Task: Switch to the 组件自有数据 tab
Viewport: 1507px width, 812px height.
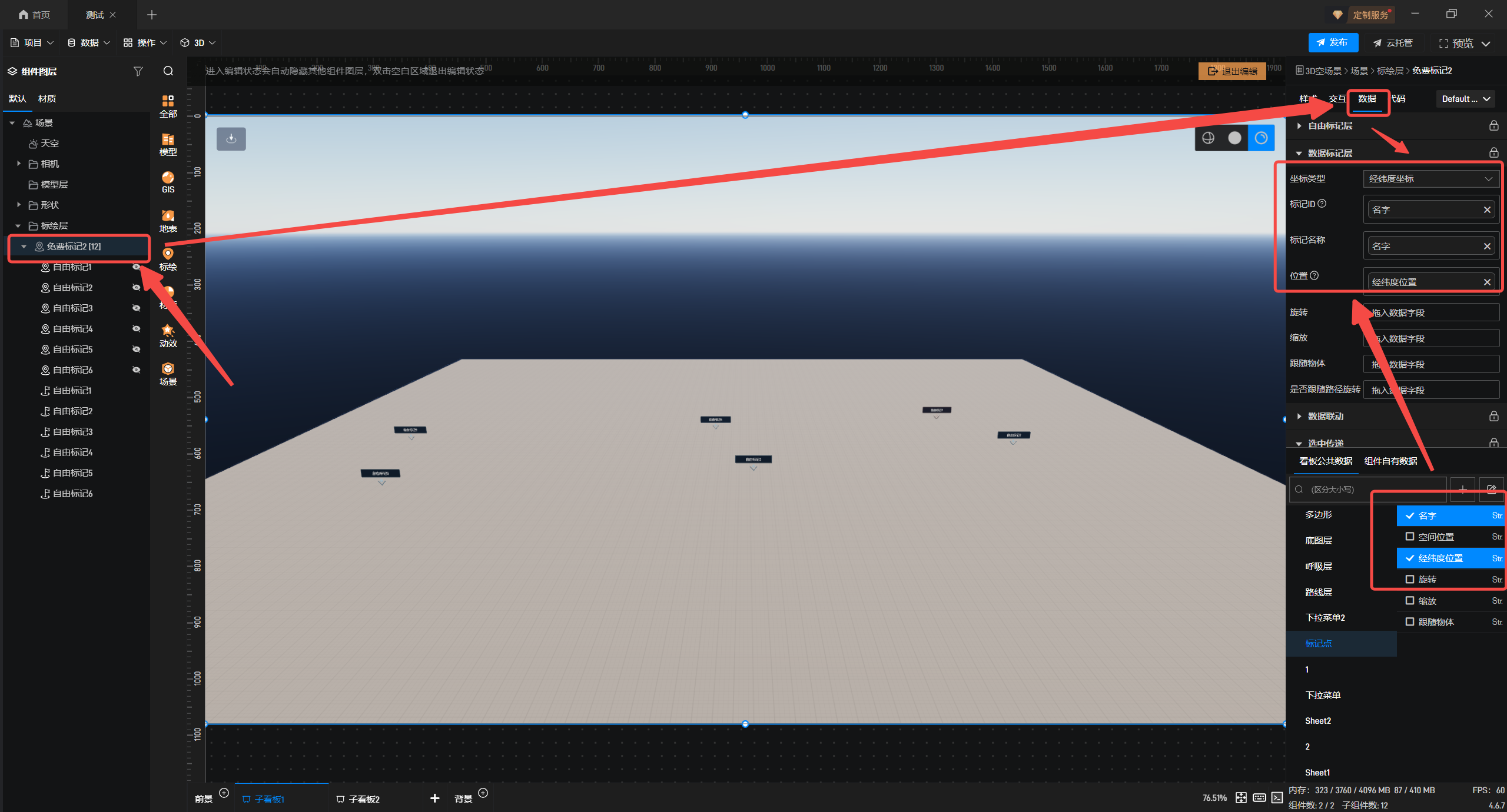Action: pos(1390,461)
